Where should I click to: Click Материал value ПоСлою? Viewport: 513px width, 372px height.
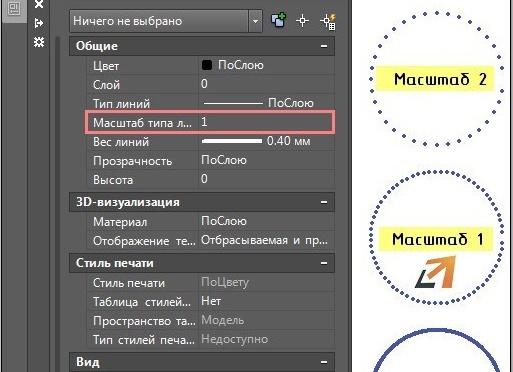(x=224, y=221)
